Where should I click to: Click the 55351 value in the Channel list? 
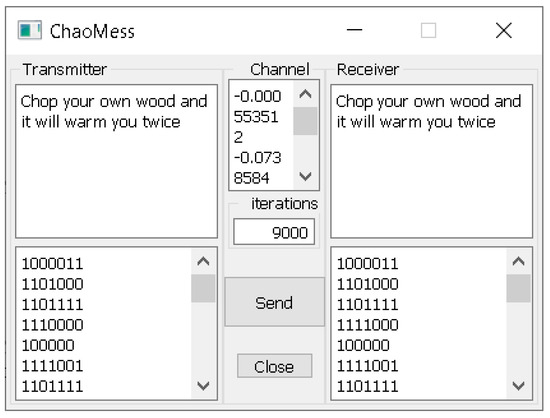click(x=256, y=116)
